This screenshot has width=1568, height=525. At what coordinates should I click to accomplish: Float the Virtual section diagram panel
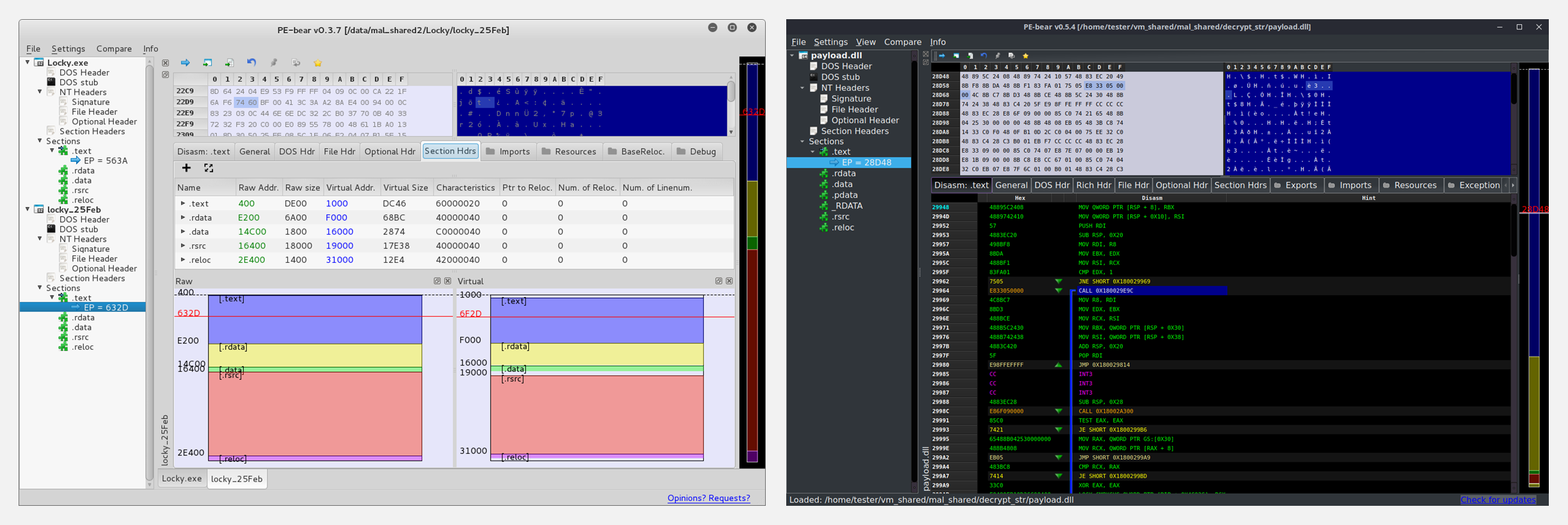[718, 281]
